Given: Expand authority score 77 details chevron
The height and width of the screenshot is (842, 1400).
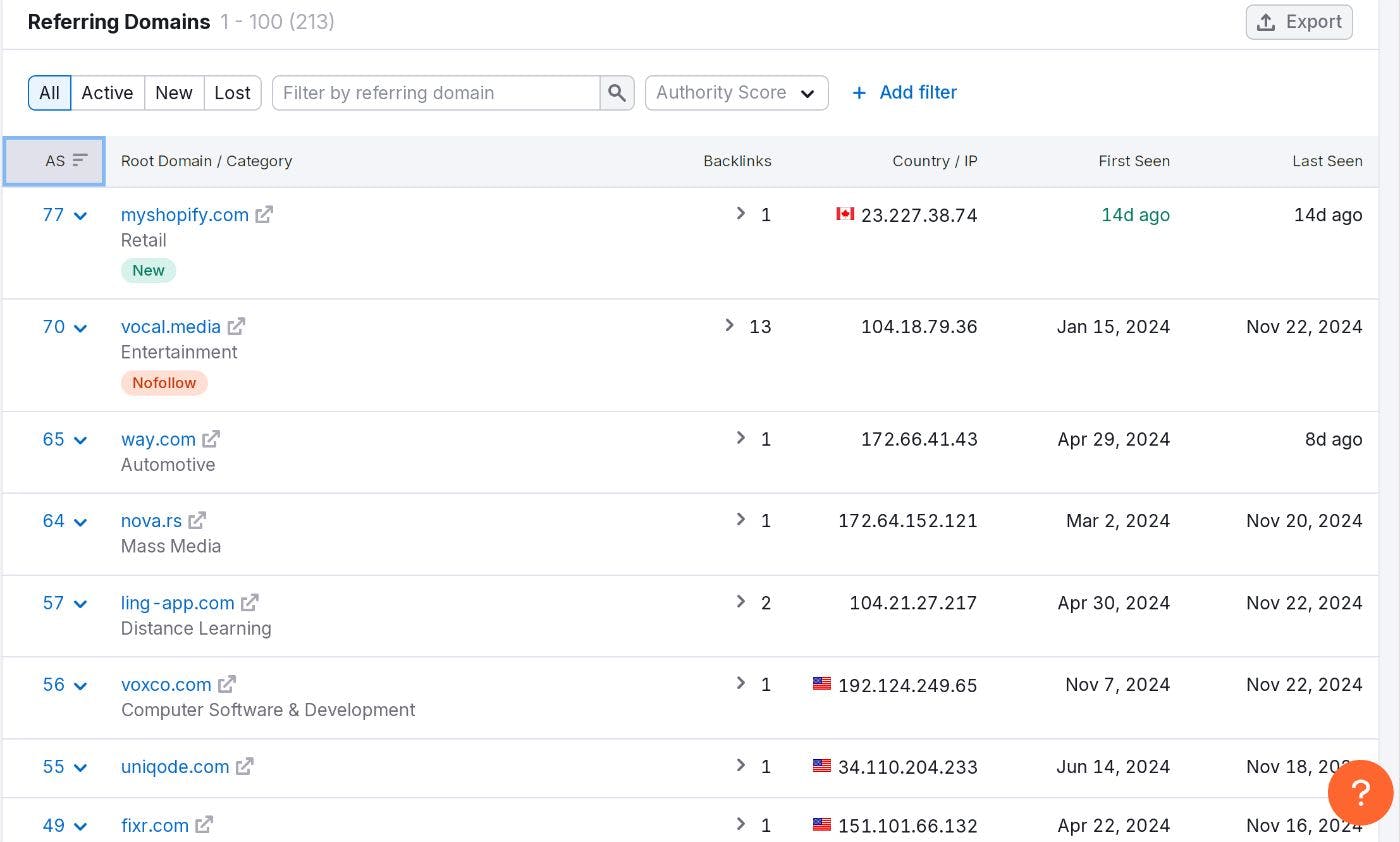Looking at the screenshot, I should click(x=80, y=216).
